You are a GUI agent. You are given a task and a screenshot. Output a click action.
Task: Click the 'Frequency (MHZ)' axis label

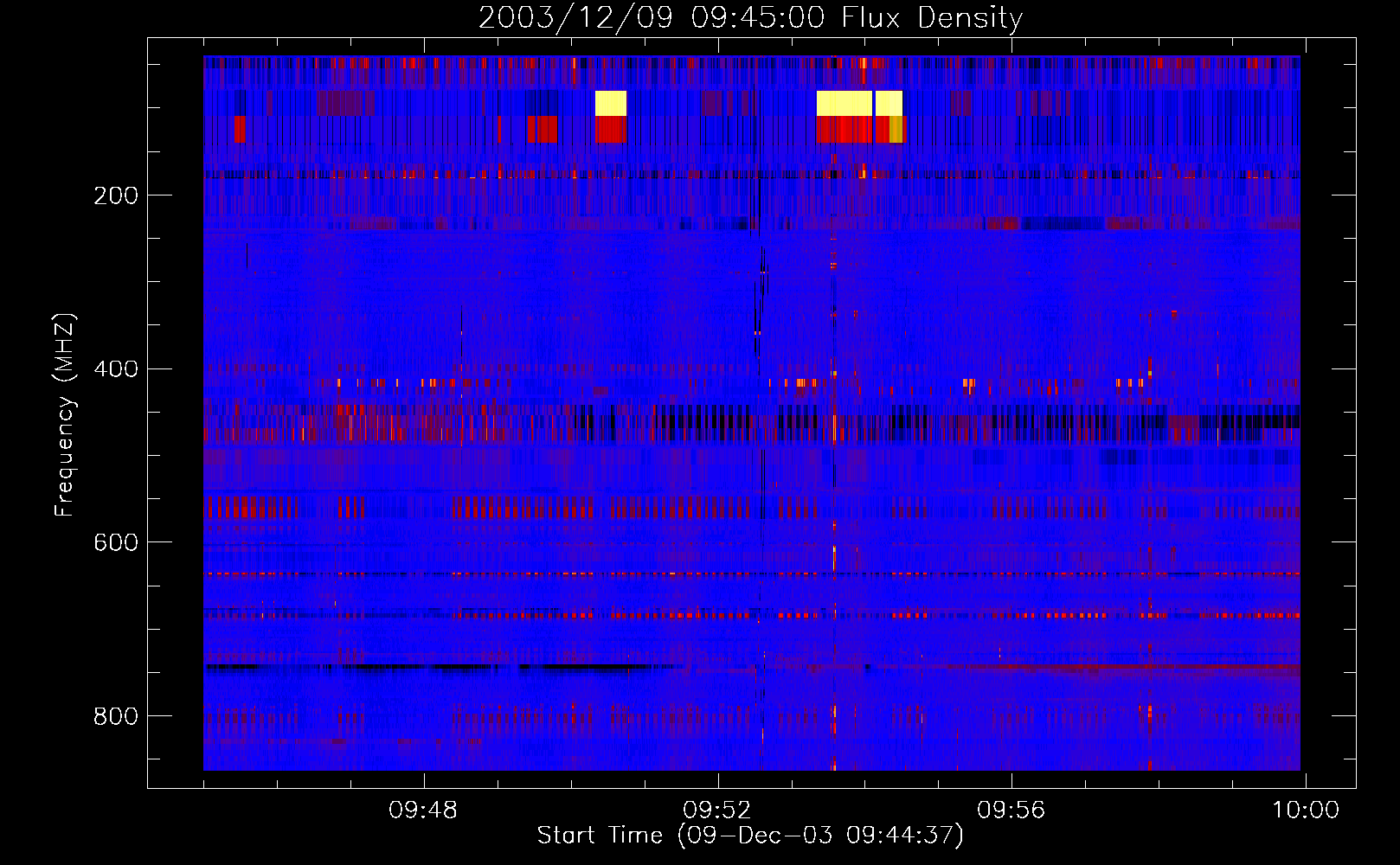click(65, 415)
